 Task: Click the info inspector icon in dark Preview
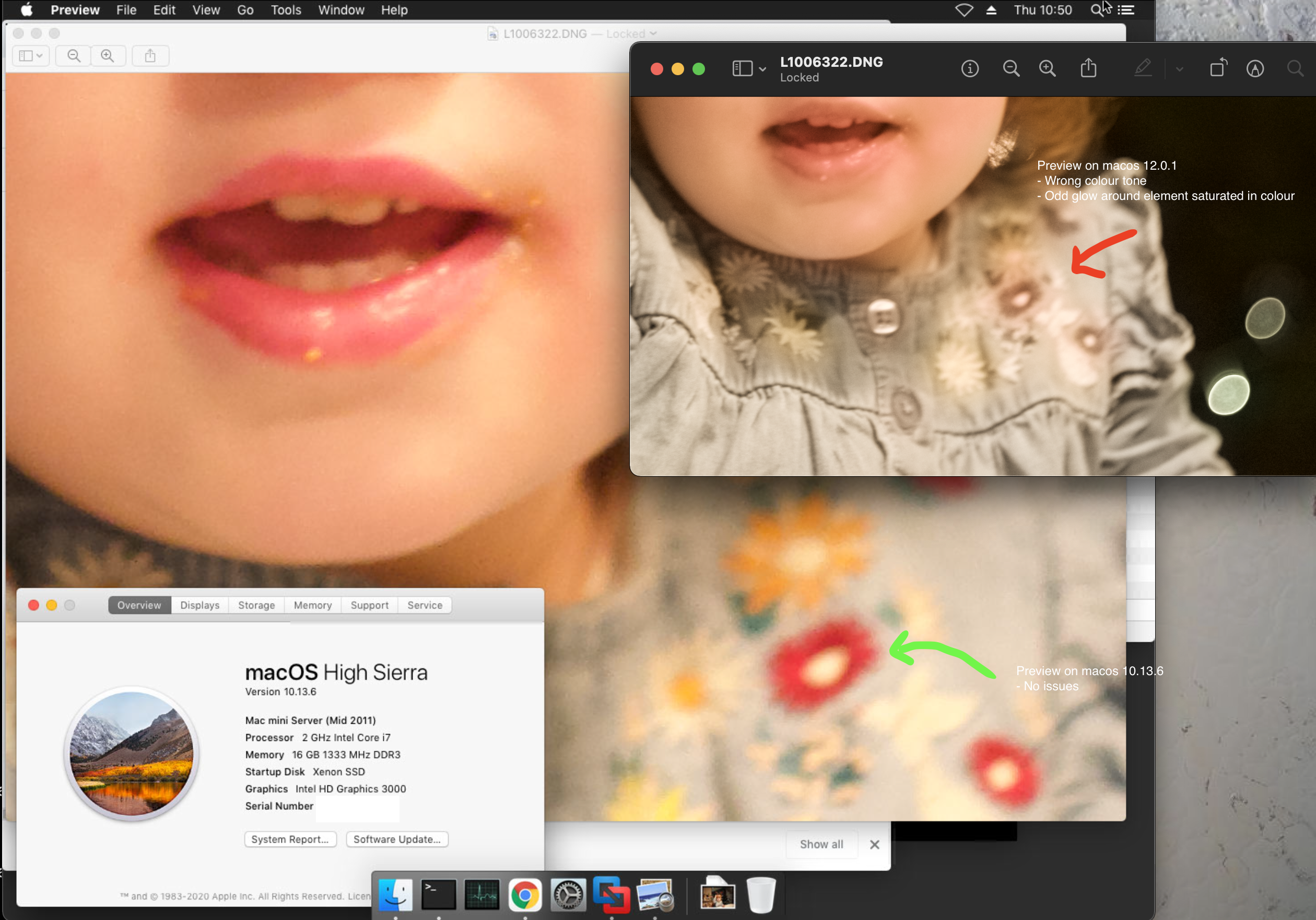[969, 69]
